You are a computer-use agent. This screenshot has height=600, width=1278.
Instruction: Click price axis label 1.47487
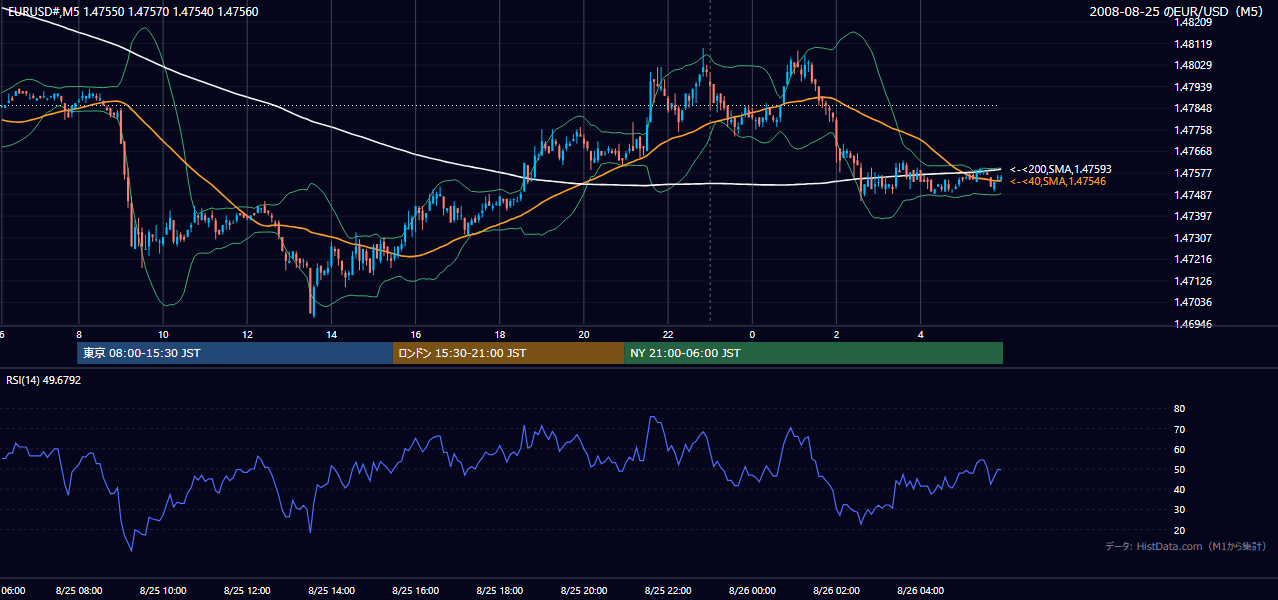point(1194,194)
